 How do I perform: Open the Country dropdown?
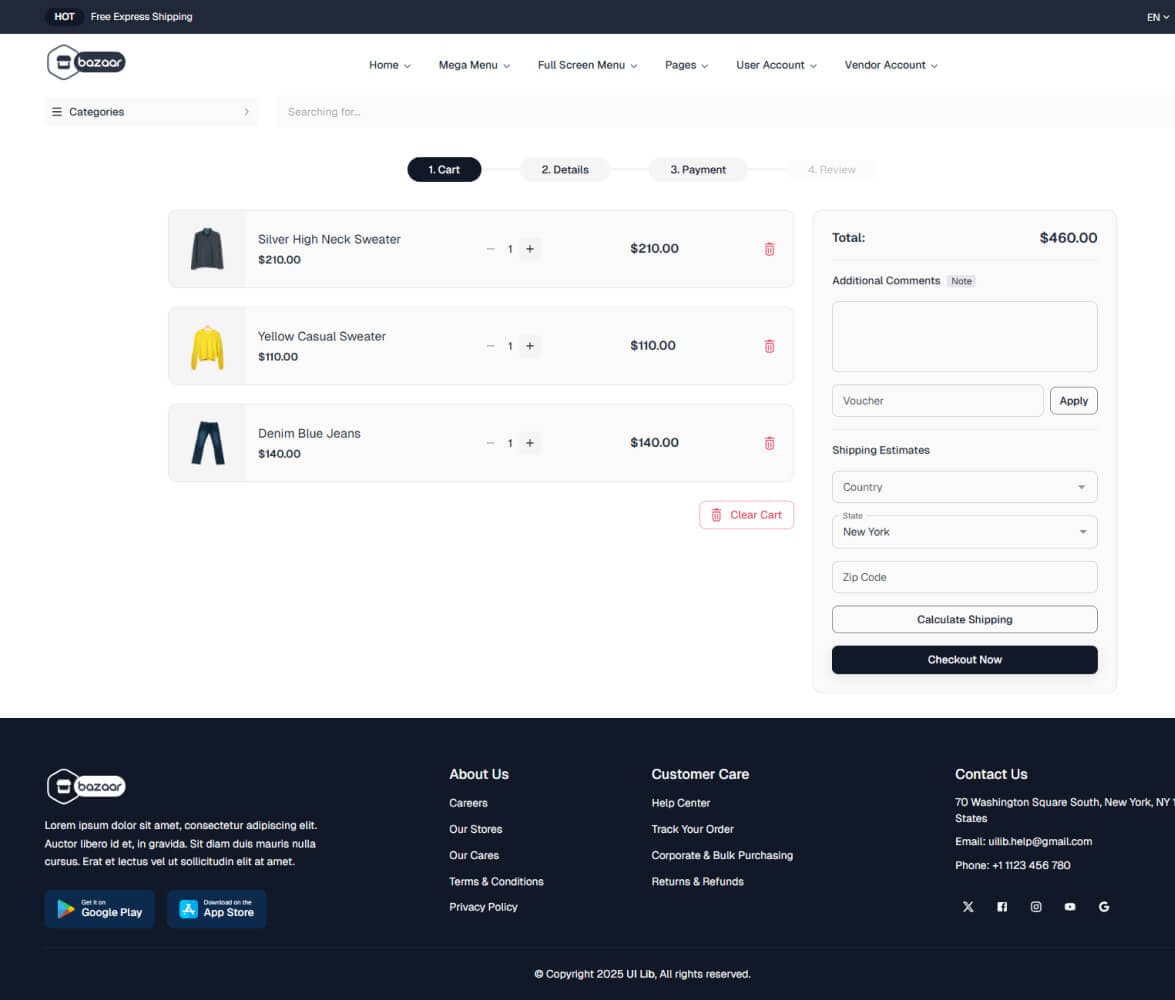pyautogui.click(x=963, y=487)
